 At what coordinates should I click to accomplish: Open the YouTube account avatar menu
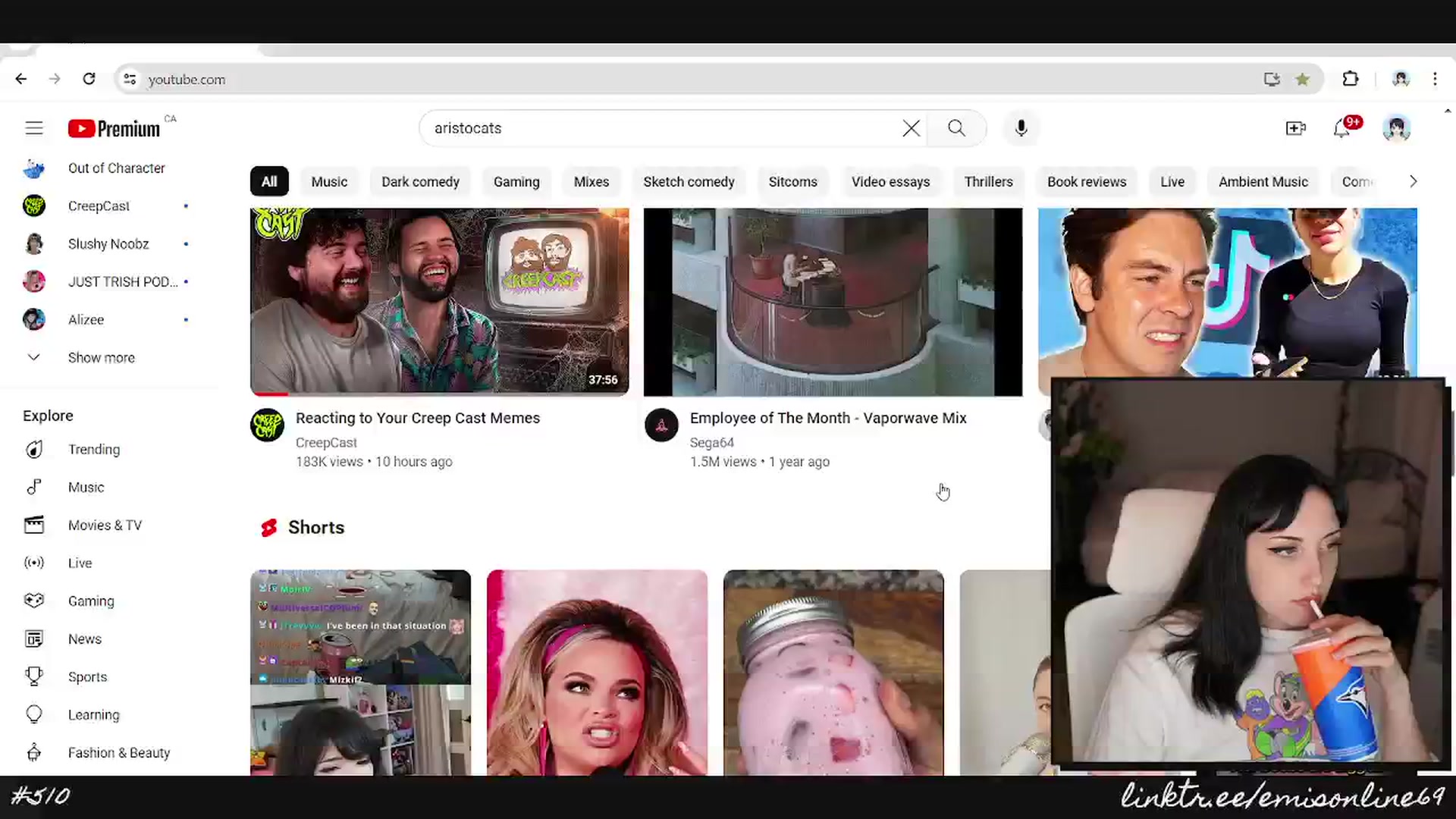click(x=1396, y=128)
